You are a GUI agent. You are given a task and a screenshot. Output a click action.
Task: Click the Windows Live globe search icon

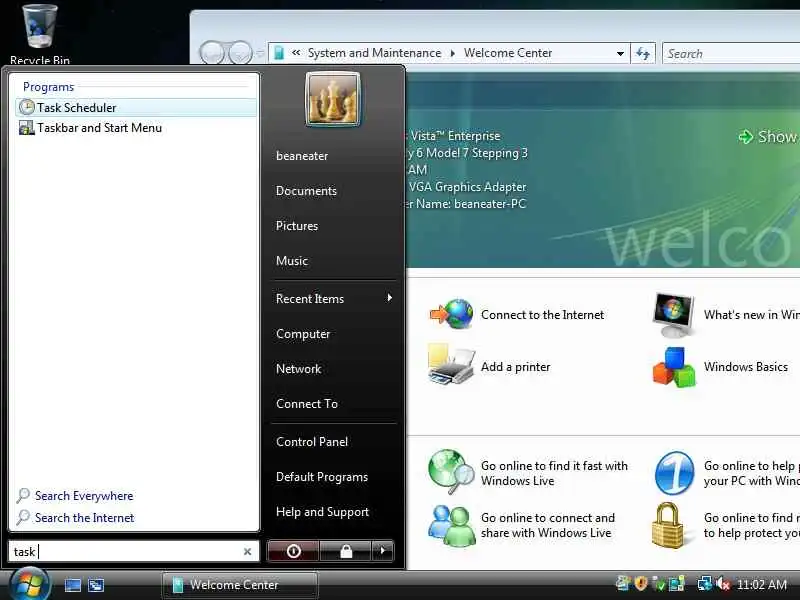[x=452, y=472]
